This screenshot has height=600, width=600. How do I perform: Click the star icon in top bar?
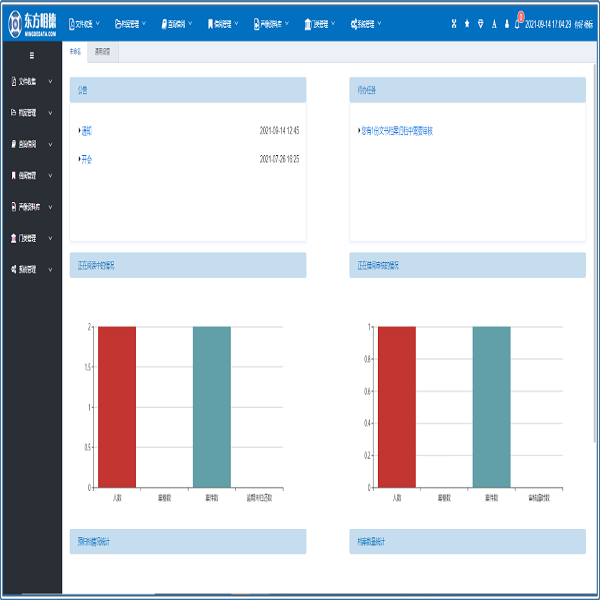pos(467,23)
